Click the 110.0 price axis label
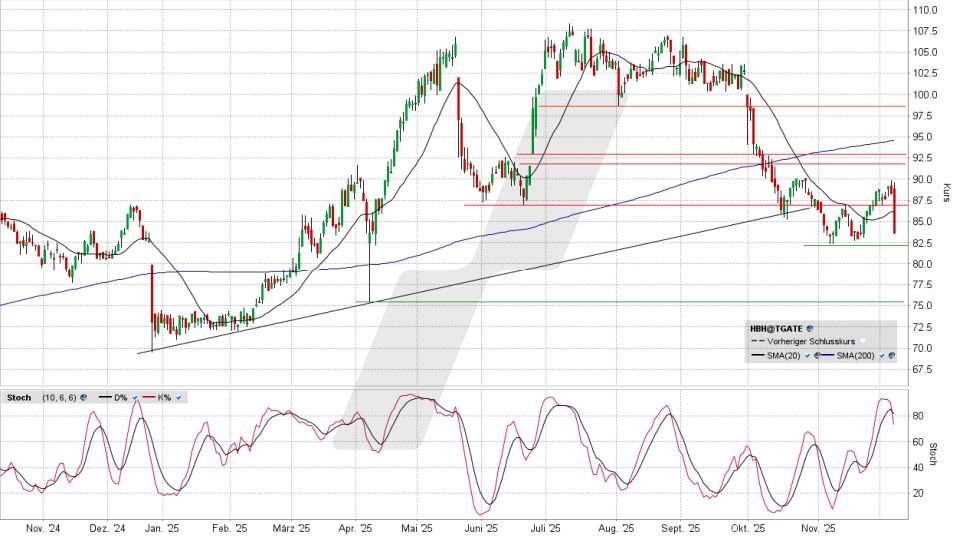The height and width of the screenshot is (540, 960). point(924,9)
